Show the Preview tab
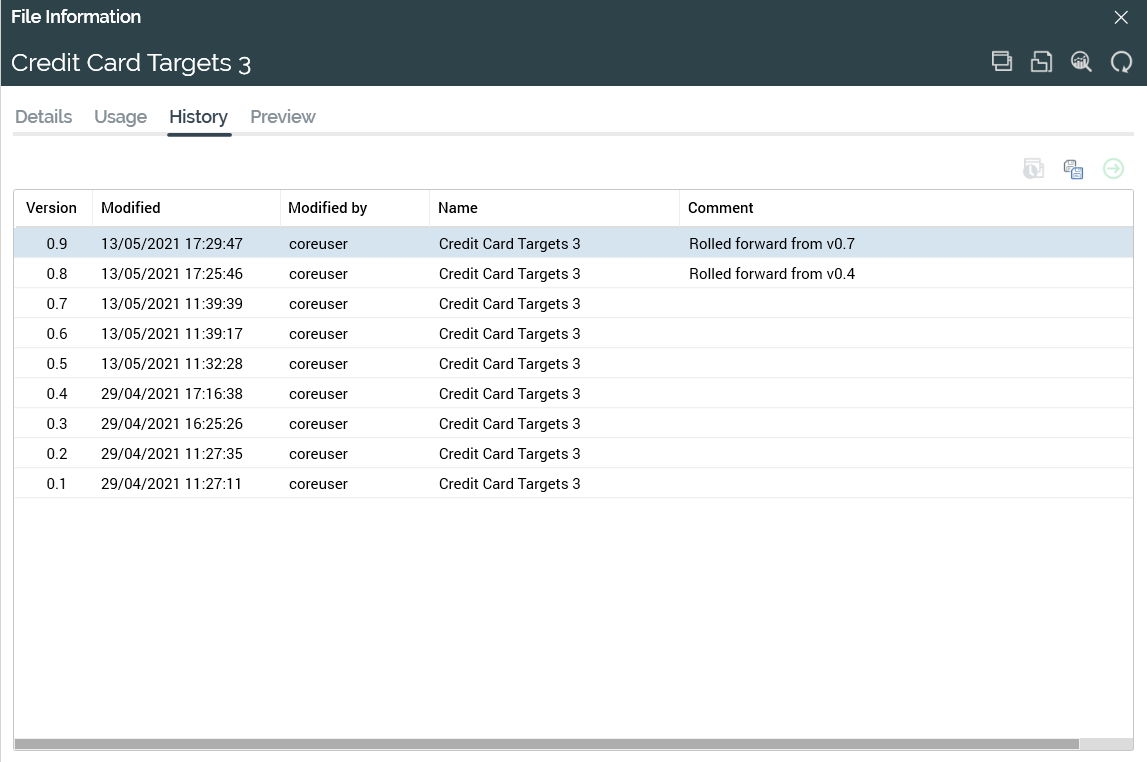The image size is (1147, 762). (x=282, y=117)
